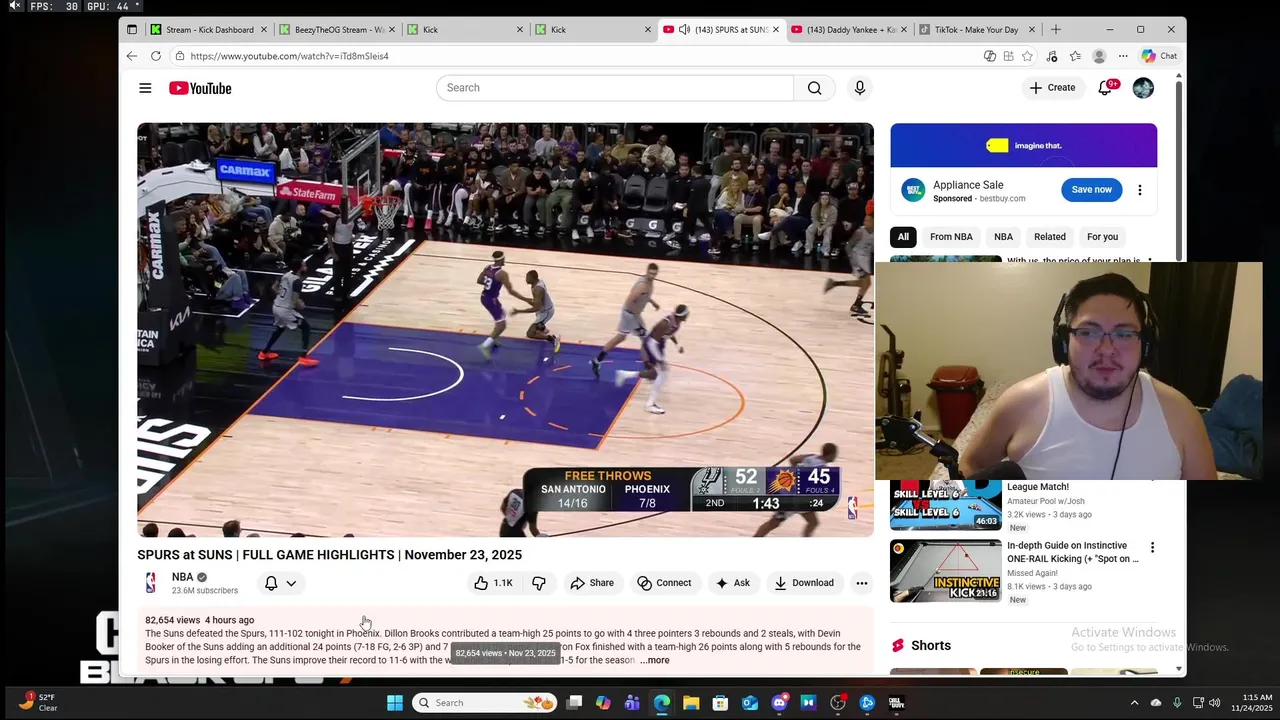The height and width of the screenshot is (720, 1280).
Task: Open Edge Settings and more ellipsis
Action: 1123,56
